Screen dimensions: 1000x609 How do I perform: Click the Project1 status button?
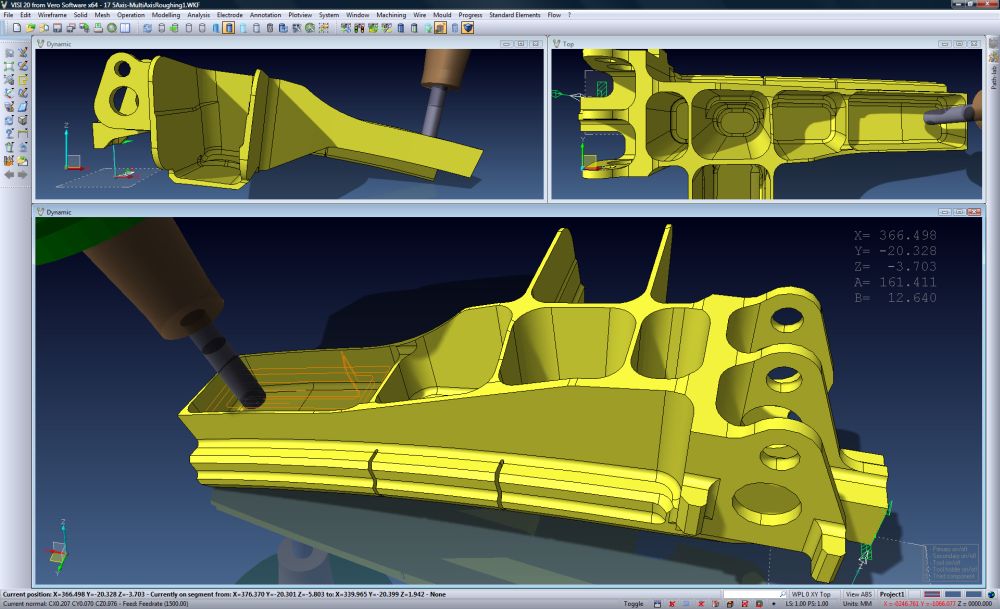pos(892,594)
